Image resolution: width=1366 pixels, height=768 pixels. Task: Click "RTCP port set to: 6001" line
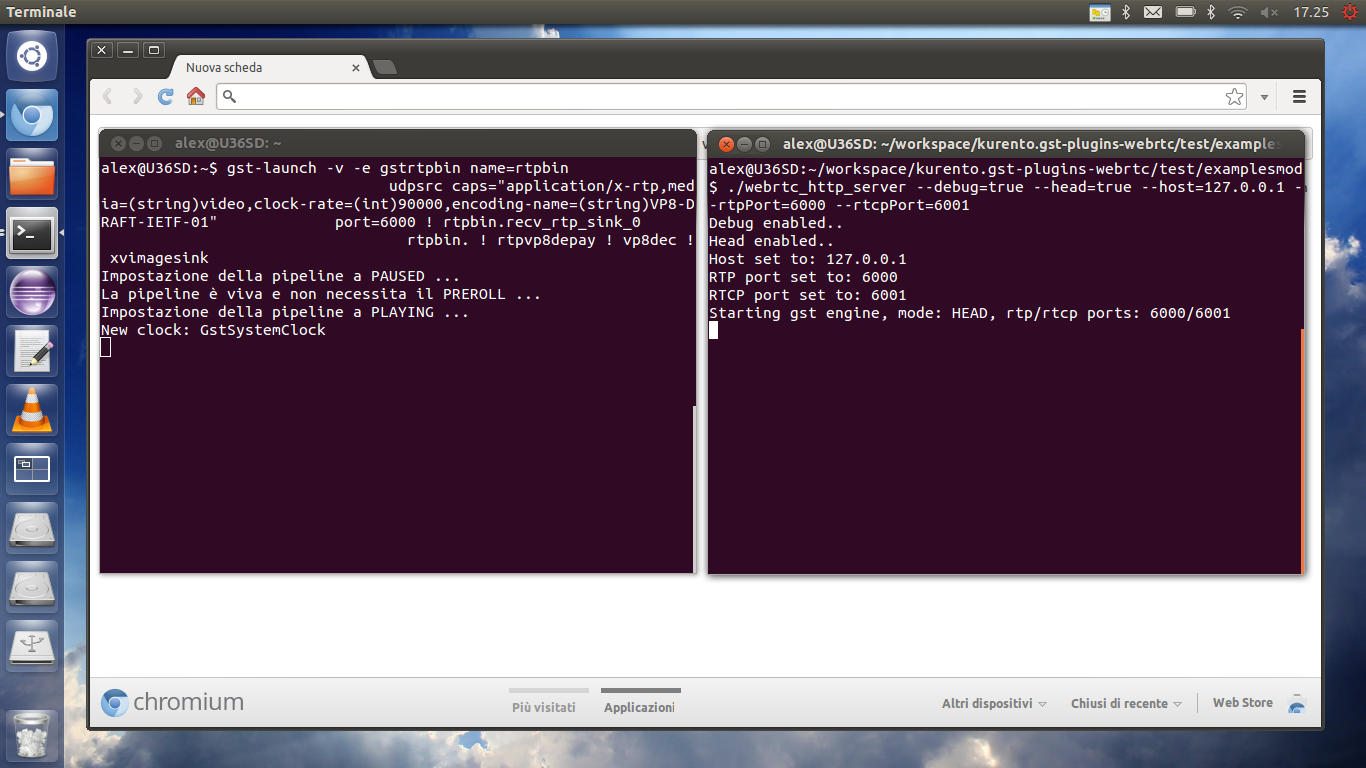click(x=808, y=295)
